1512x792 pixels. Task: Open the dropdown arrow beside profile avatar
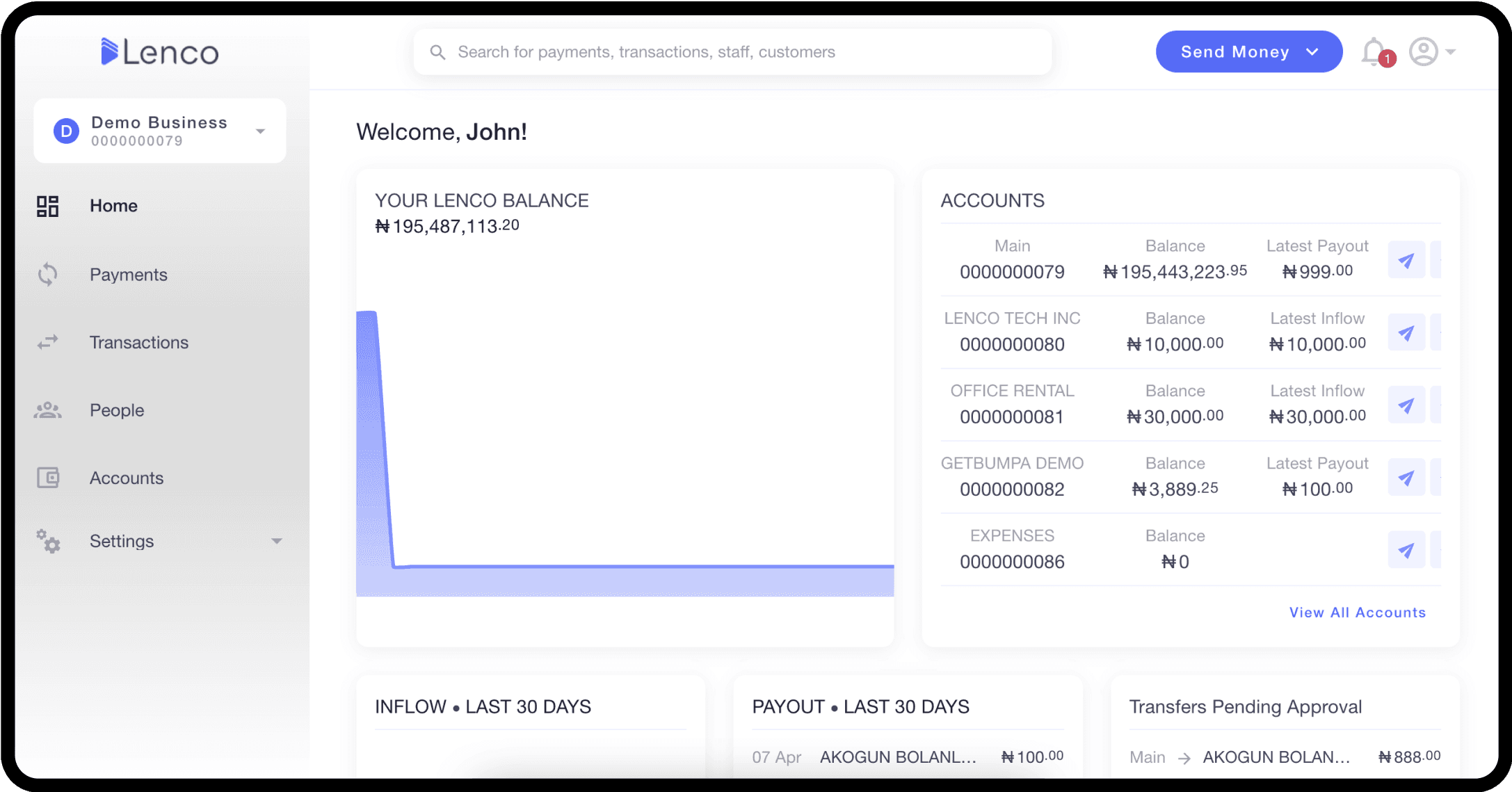[x=1451, y=52]
